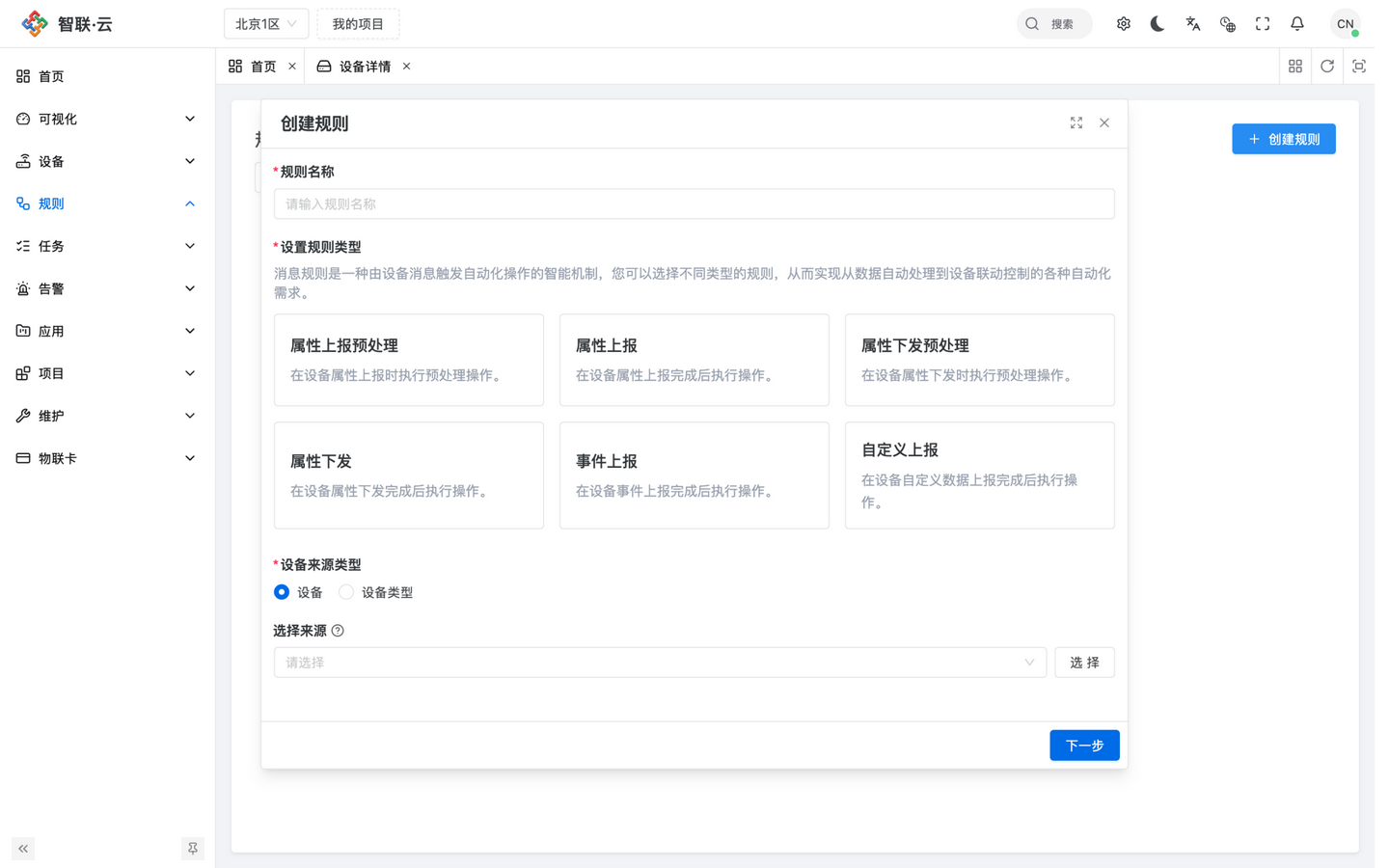Screen dimensions: 1389x868
Task: Open the 规则 sidebar menu
Action: point(107,203)
